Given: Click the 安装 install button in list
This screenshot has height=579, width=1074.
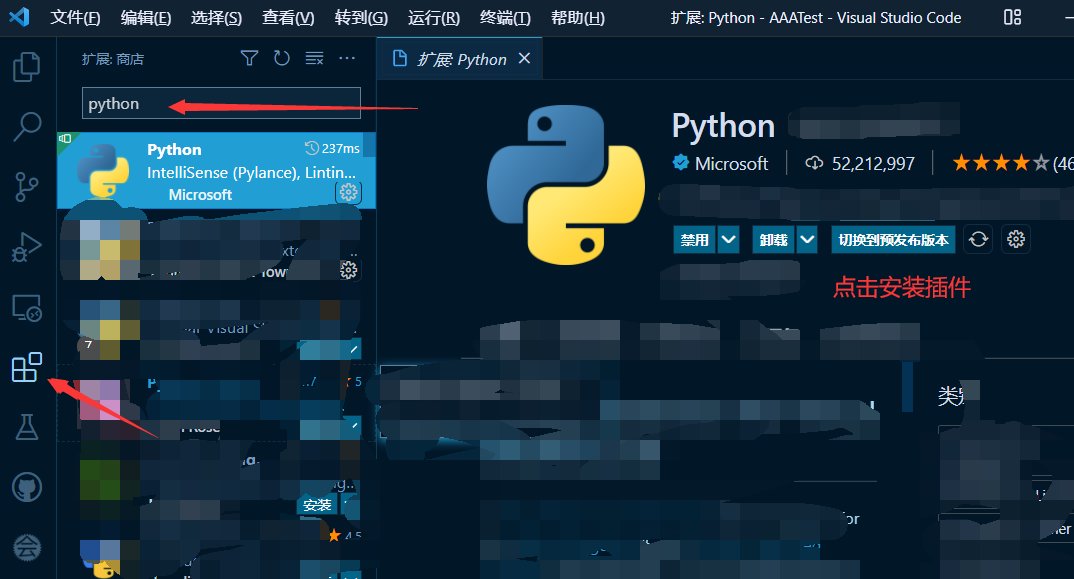Looking at the screenshot, I should pyautogui.click(x=317, y=506).
